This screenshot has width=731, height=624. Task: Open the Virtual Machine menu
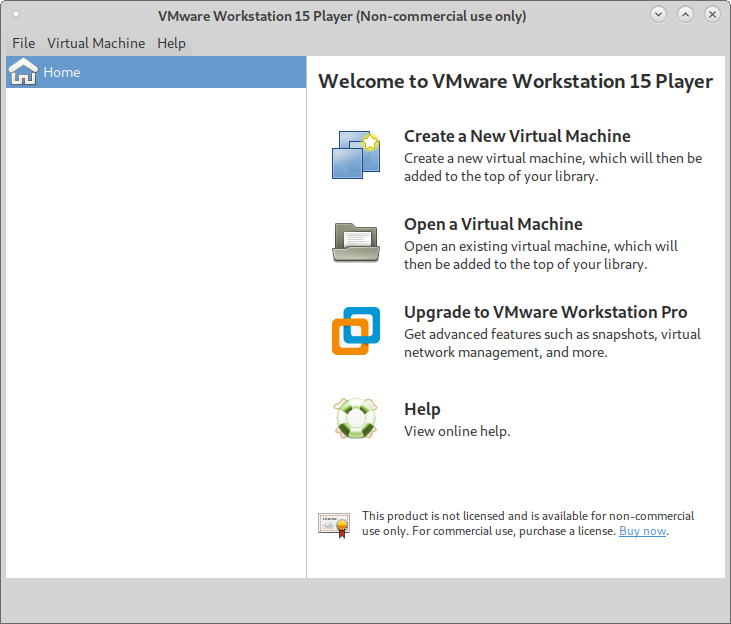(x=96, y=43)
